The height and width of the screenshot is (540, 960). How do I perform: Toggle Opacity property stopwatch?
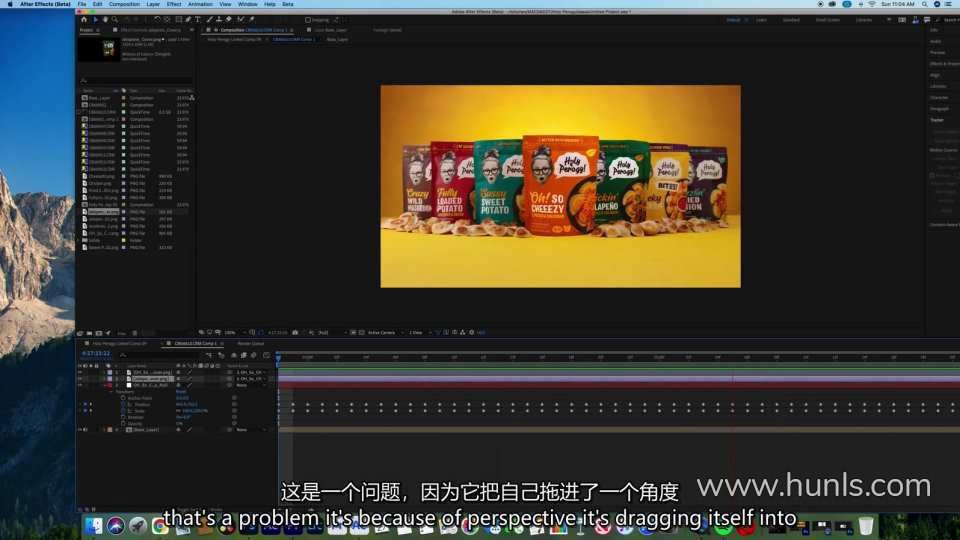click(123, 423)
